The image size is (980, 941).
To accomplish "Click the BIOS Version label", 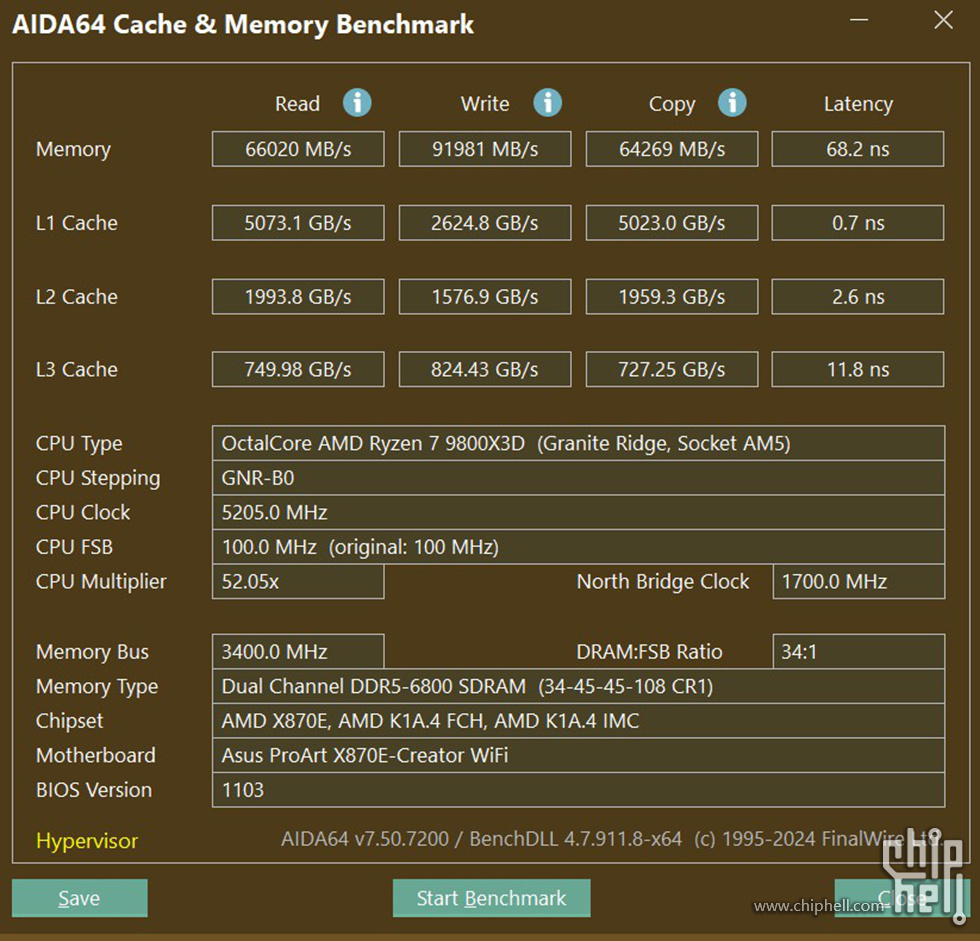I will pyautogui.click(x=94, y=790).
